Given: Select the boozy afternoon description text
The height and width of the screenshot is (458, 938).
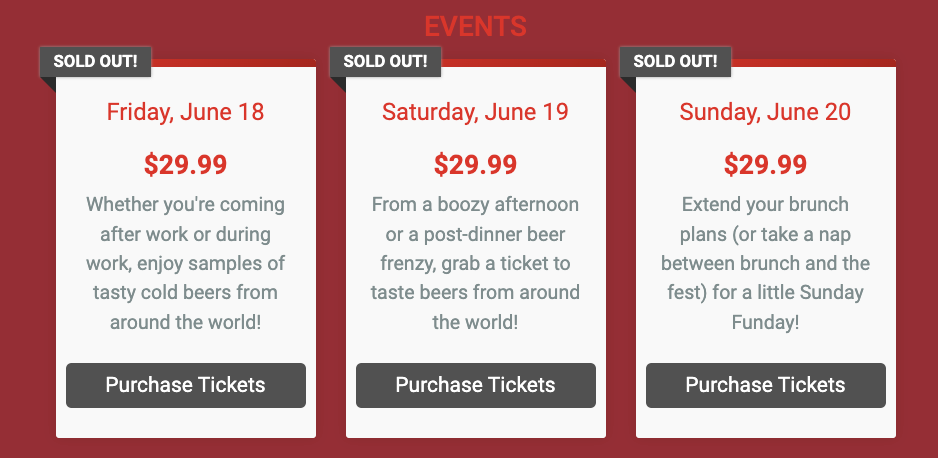Looking at the screenshot, I should [476, 264].
